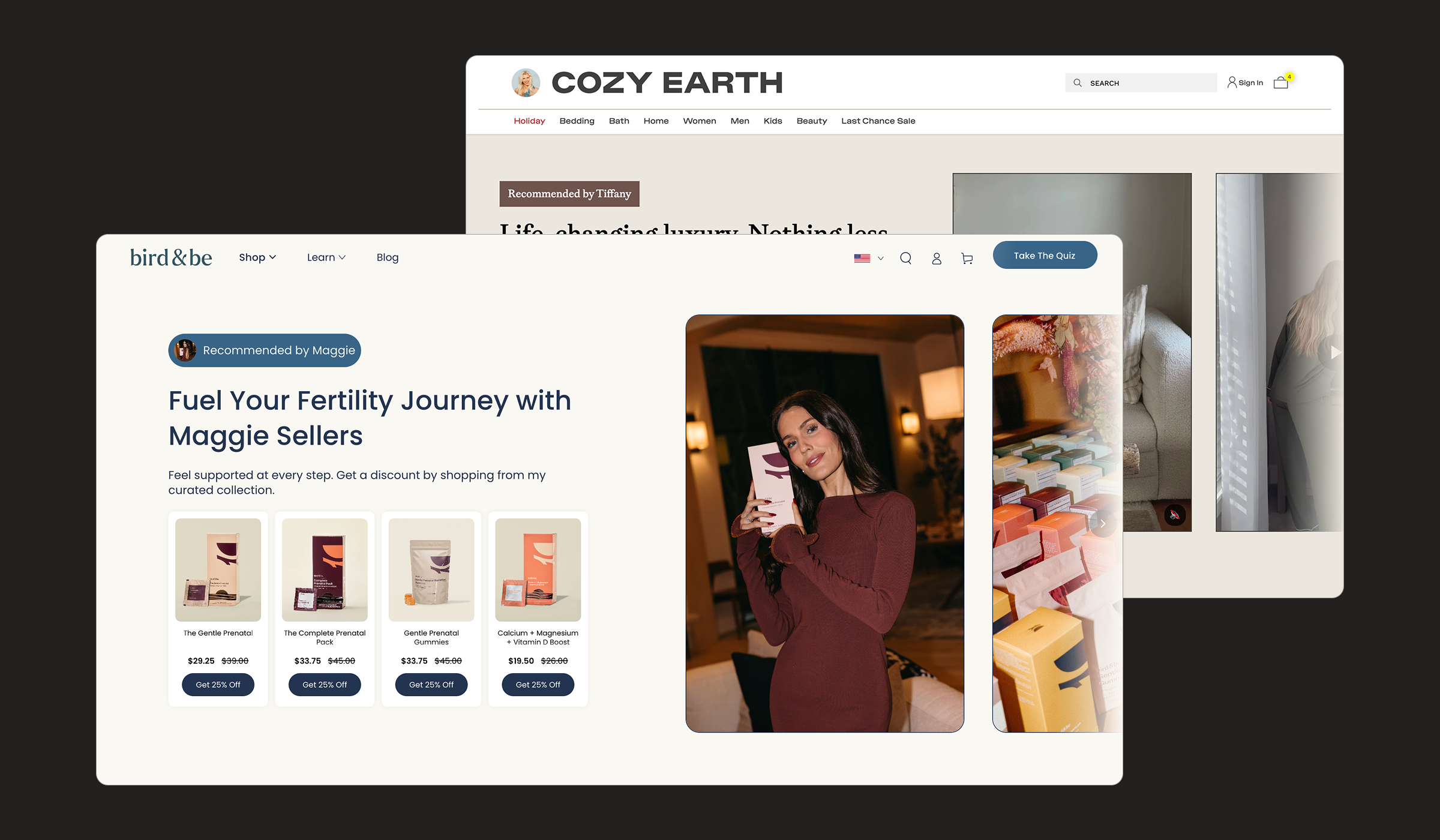The height and width of the screenshot is (840, 1440).
Task: Unmute the video with the muted speaker icon
Action: pos(1175,515)
